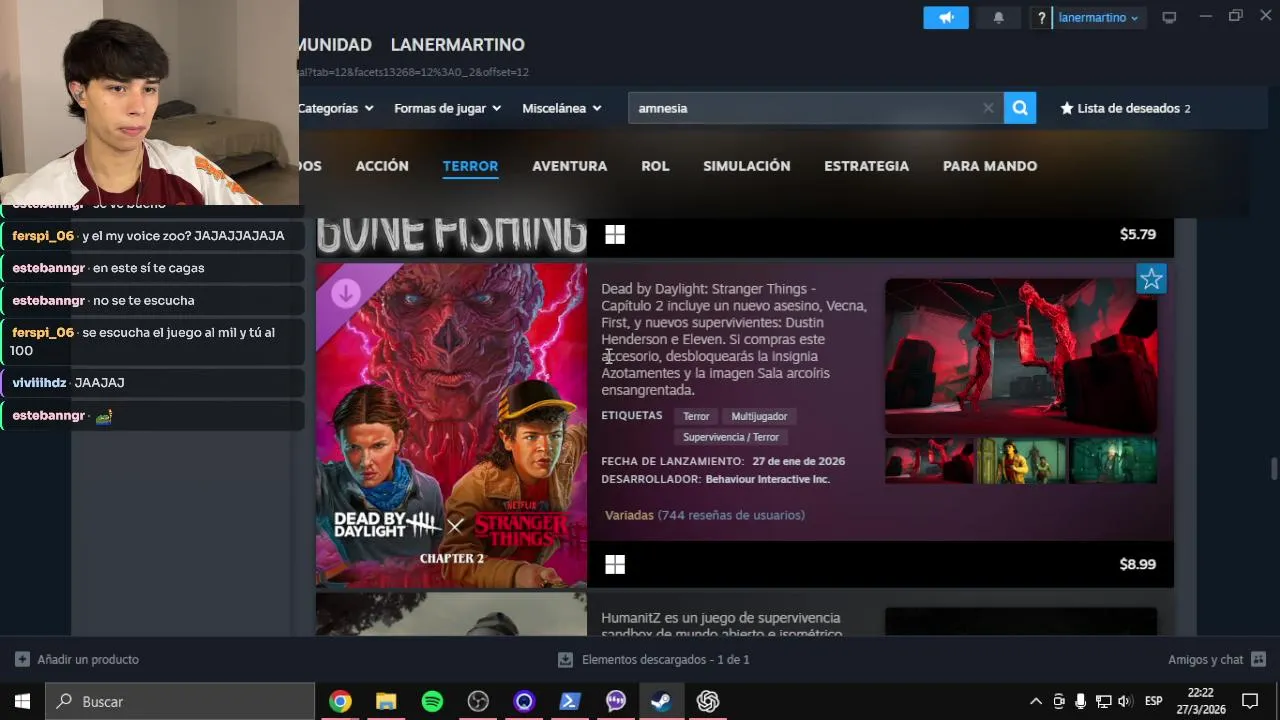Clear the amnesia search text
This screenshot has height=720, width=1280.
click(x=988, y=108)
